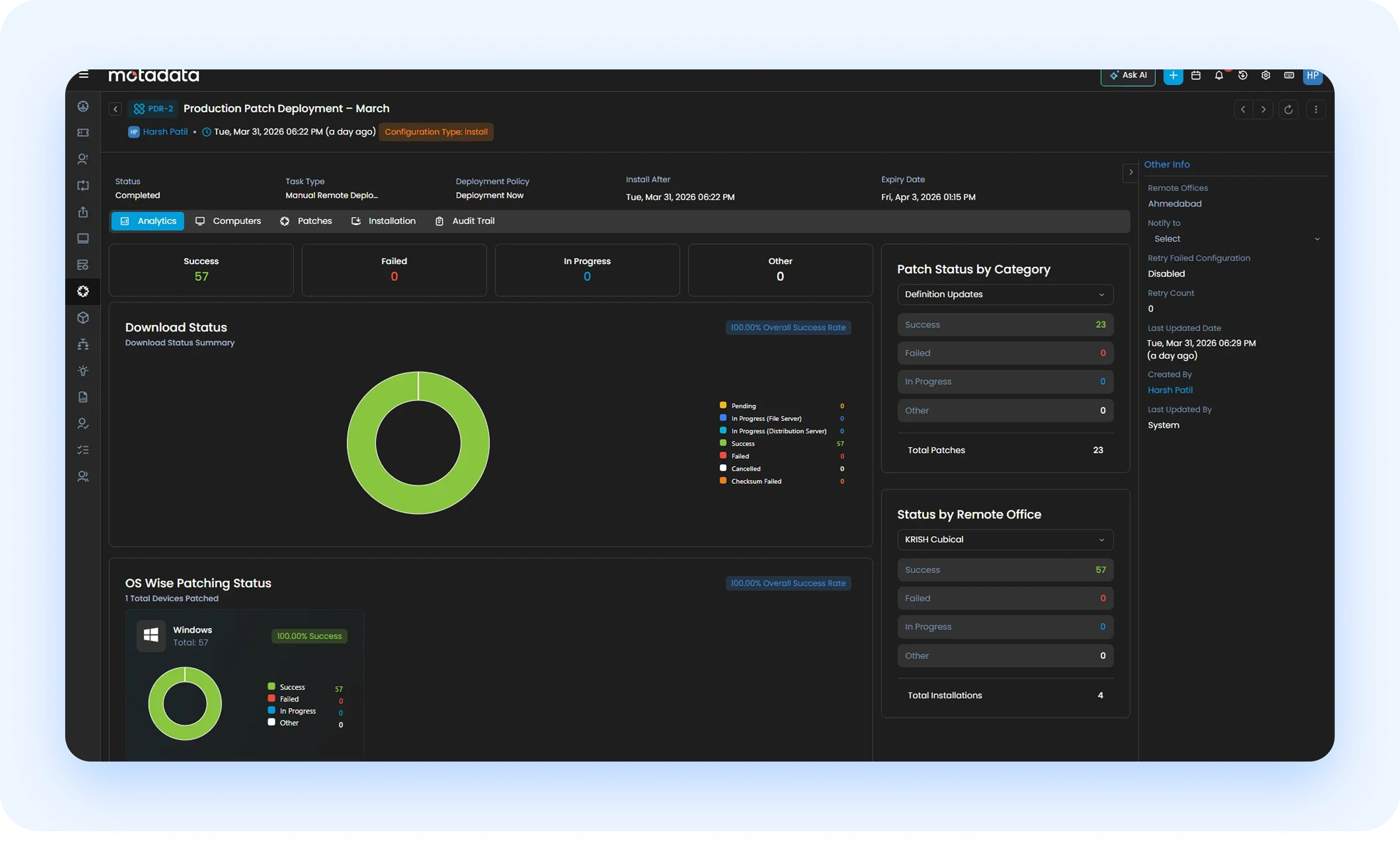Collapse the Other Info side panel

1130,172
